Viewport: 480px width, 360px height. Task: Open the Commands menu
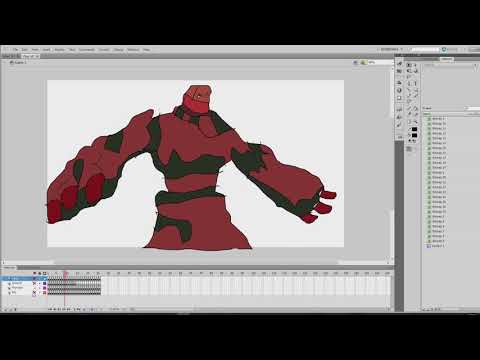click(x=87, y=49)
